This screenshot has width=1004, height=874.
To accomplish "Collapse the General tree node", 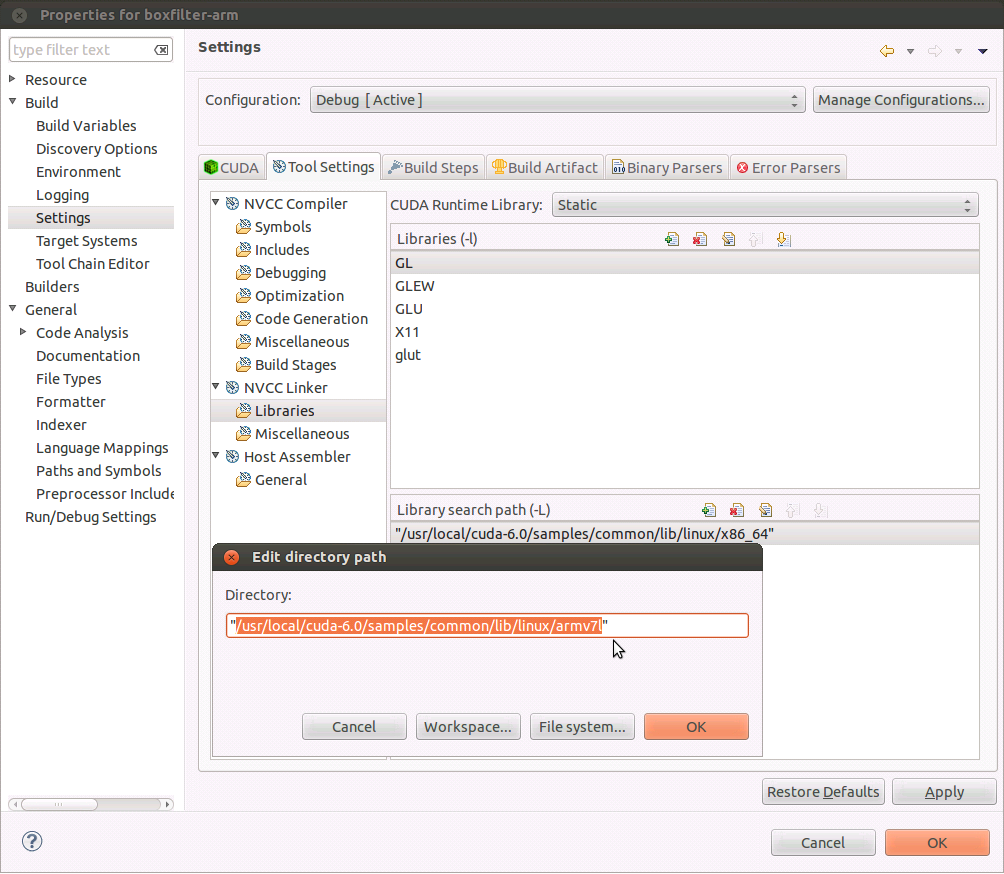I will point(12,308).
